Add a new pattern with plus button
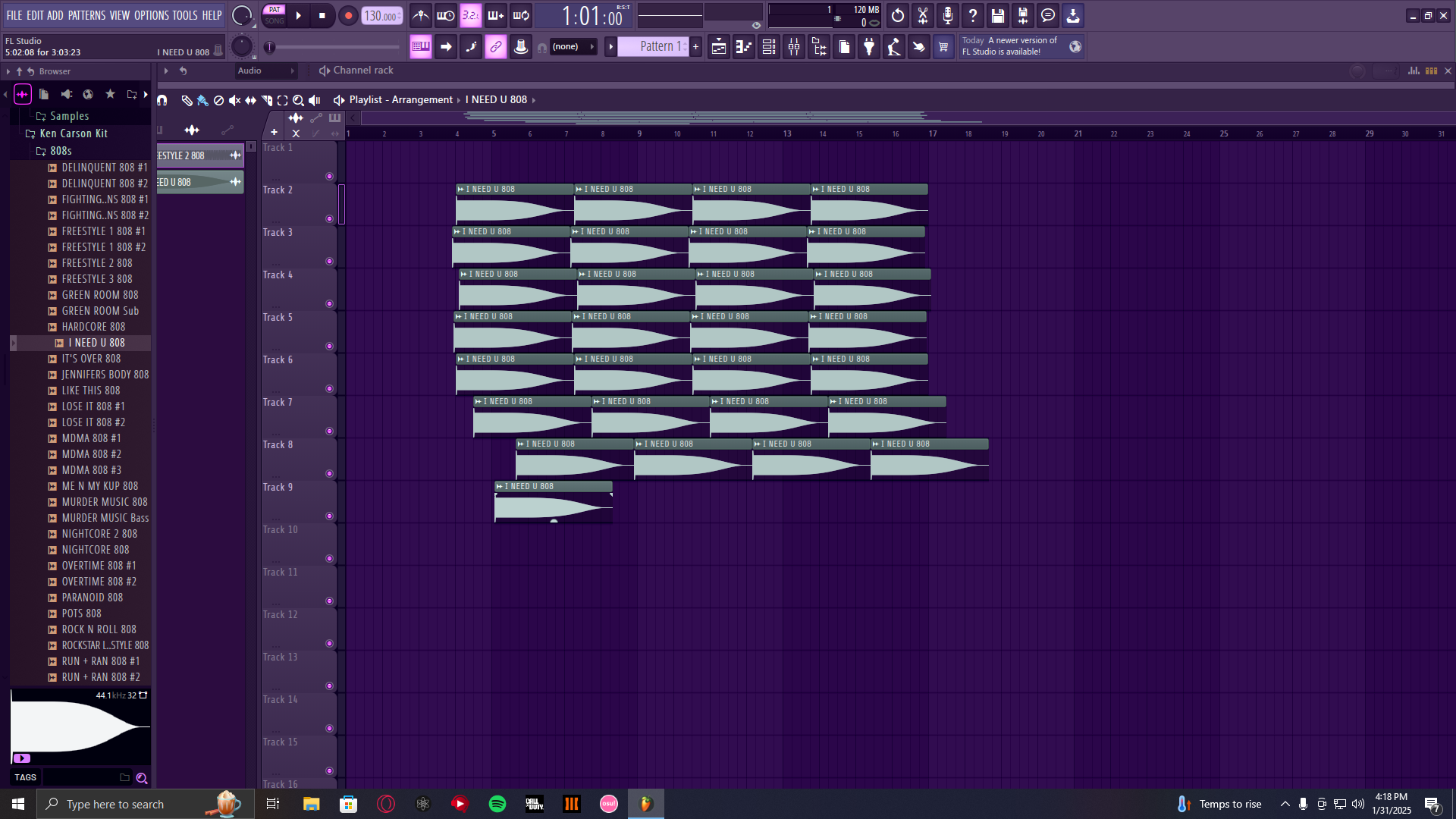Image resolution: width=1456 pixels, height=819 pixels. point(696,47)
